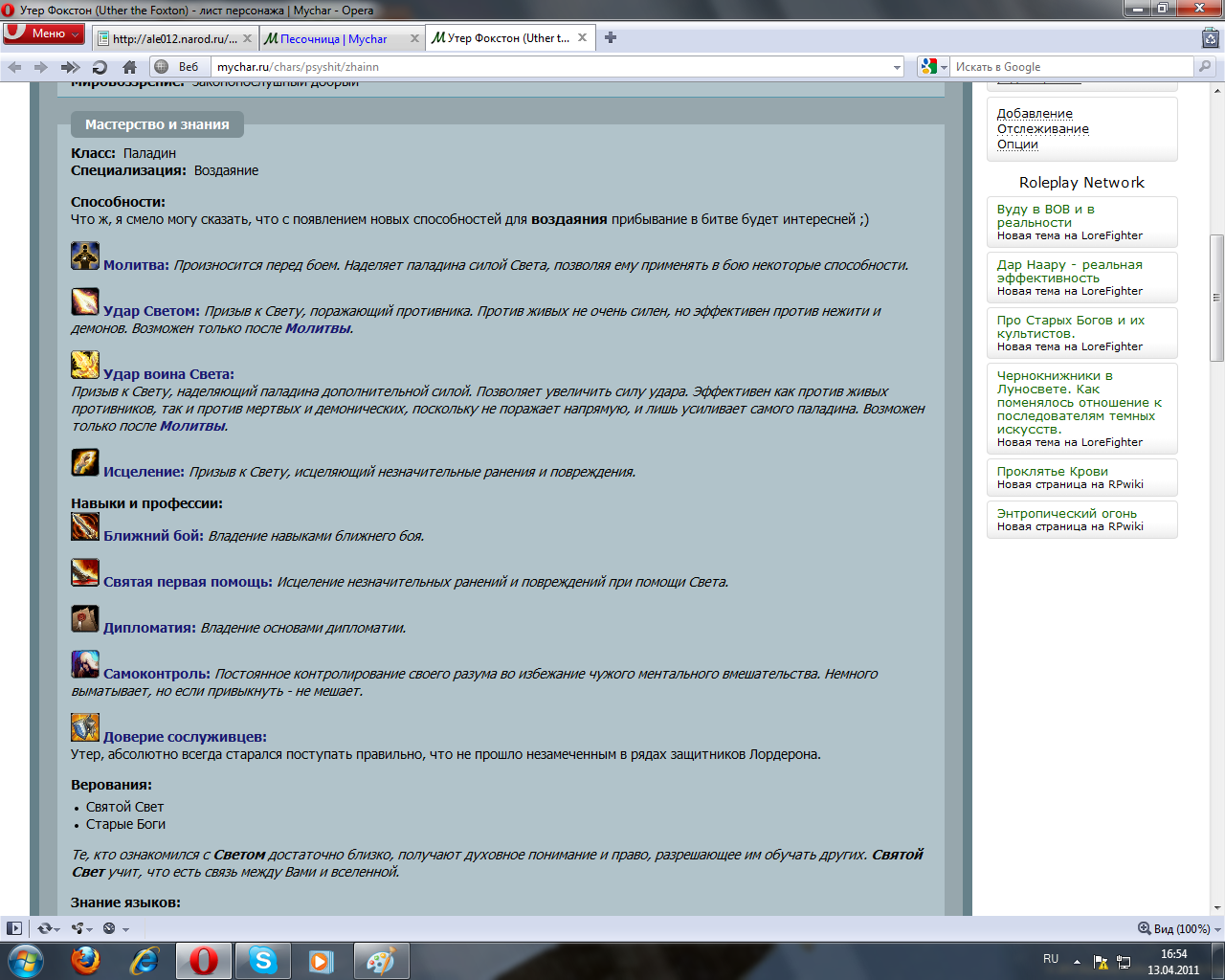The image size is (1225, 980).
Task: Click the scrollbar down arrow
Action: (x=1217, y=907)
